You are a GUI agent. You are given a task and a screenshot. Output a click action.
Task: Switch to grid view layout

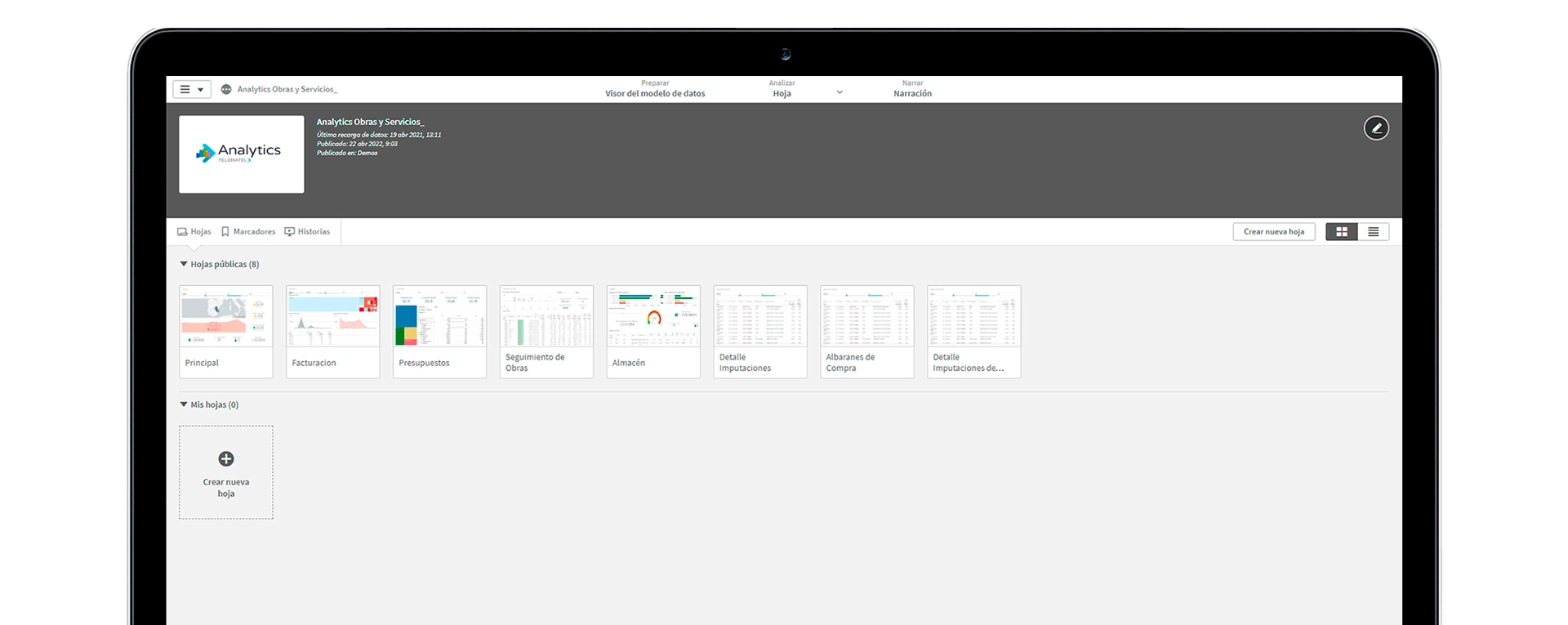1341,232
